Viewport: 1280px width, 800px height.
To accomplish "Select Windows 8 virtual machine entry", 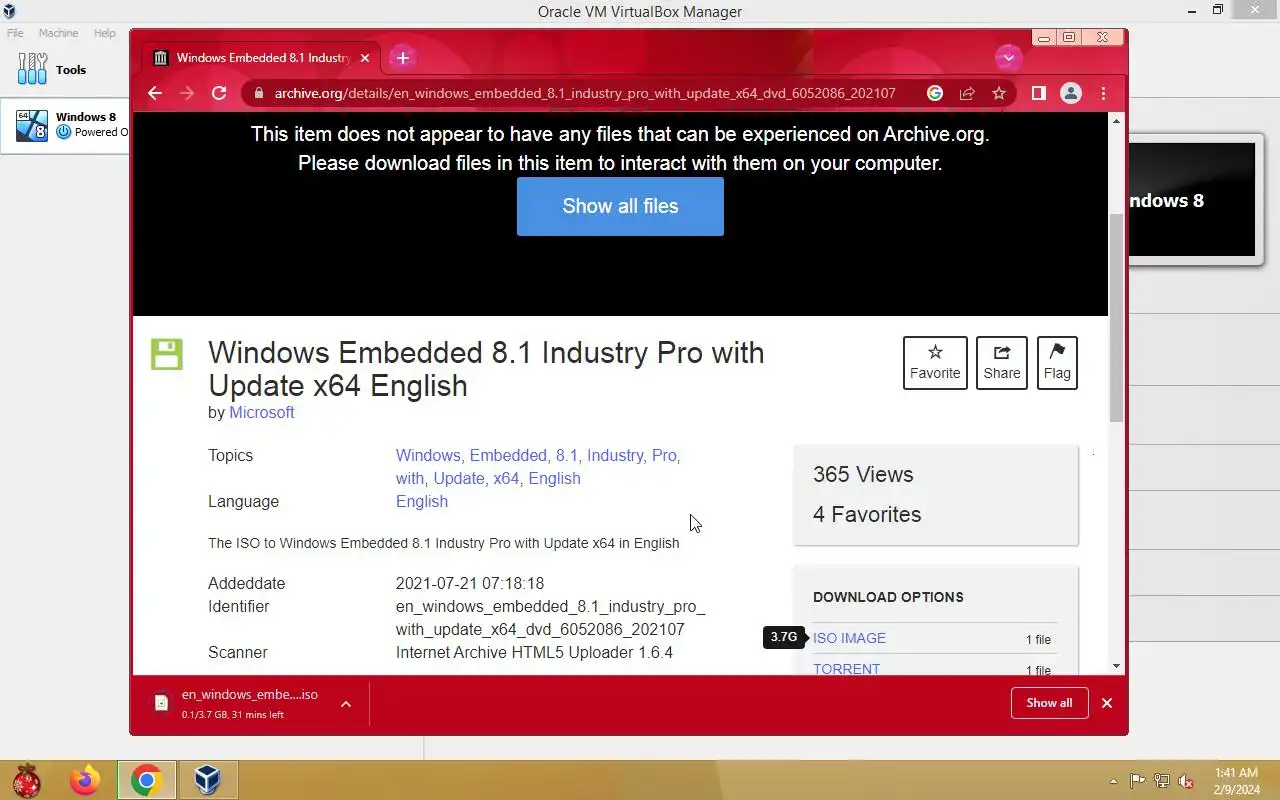I will coord(65,125).
